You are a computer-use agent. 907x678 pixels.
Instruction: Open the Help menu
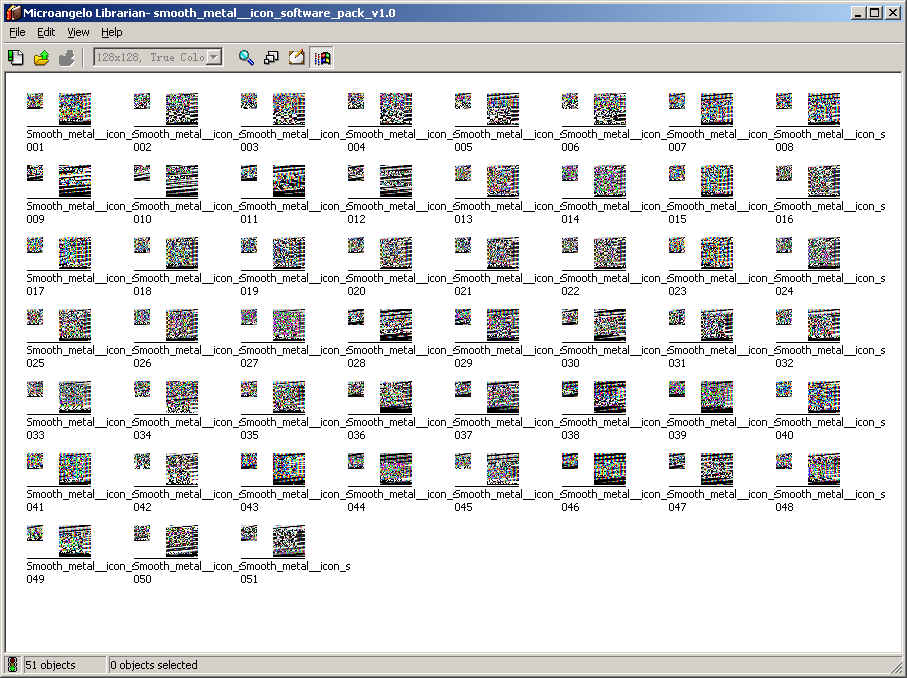coord(112,32)
